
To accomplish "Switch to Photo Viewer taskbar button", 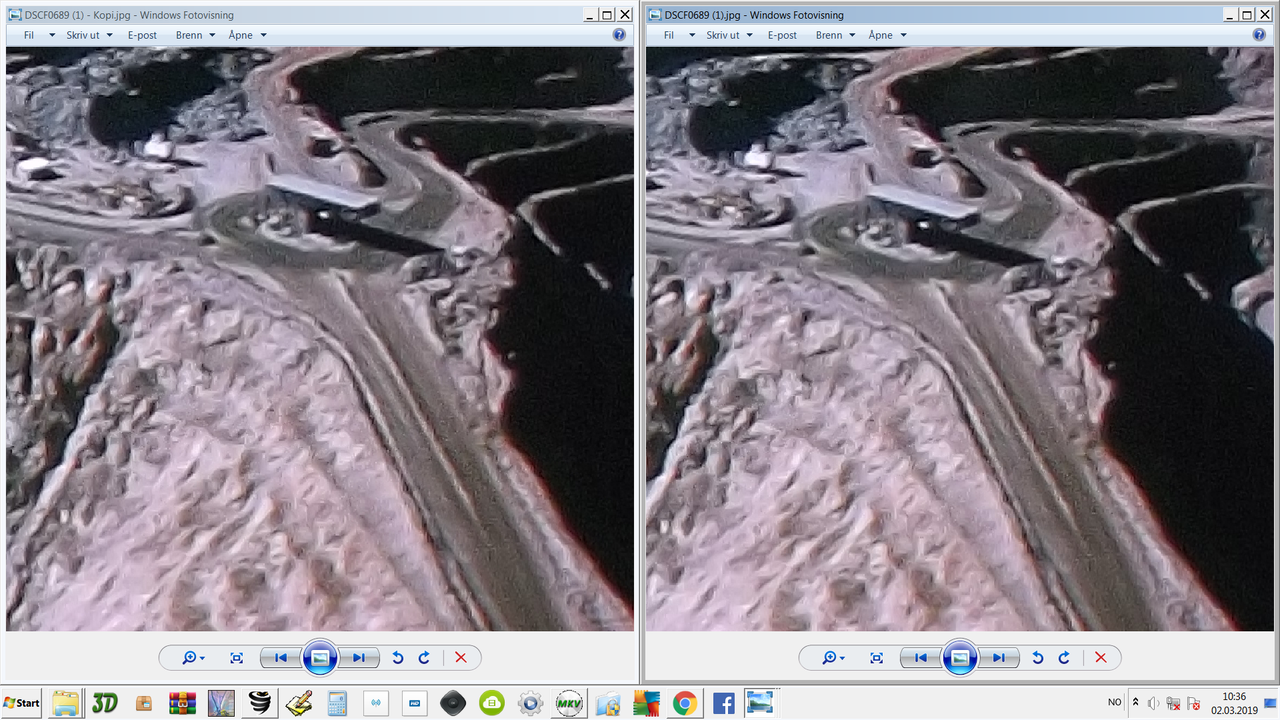I will (760, 703).
